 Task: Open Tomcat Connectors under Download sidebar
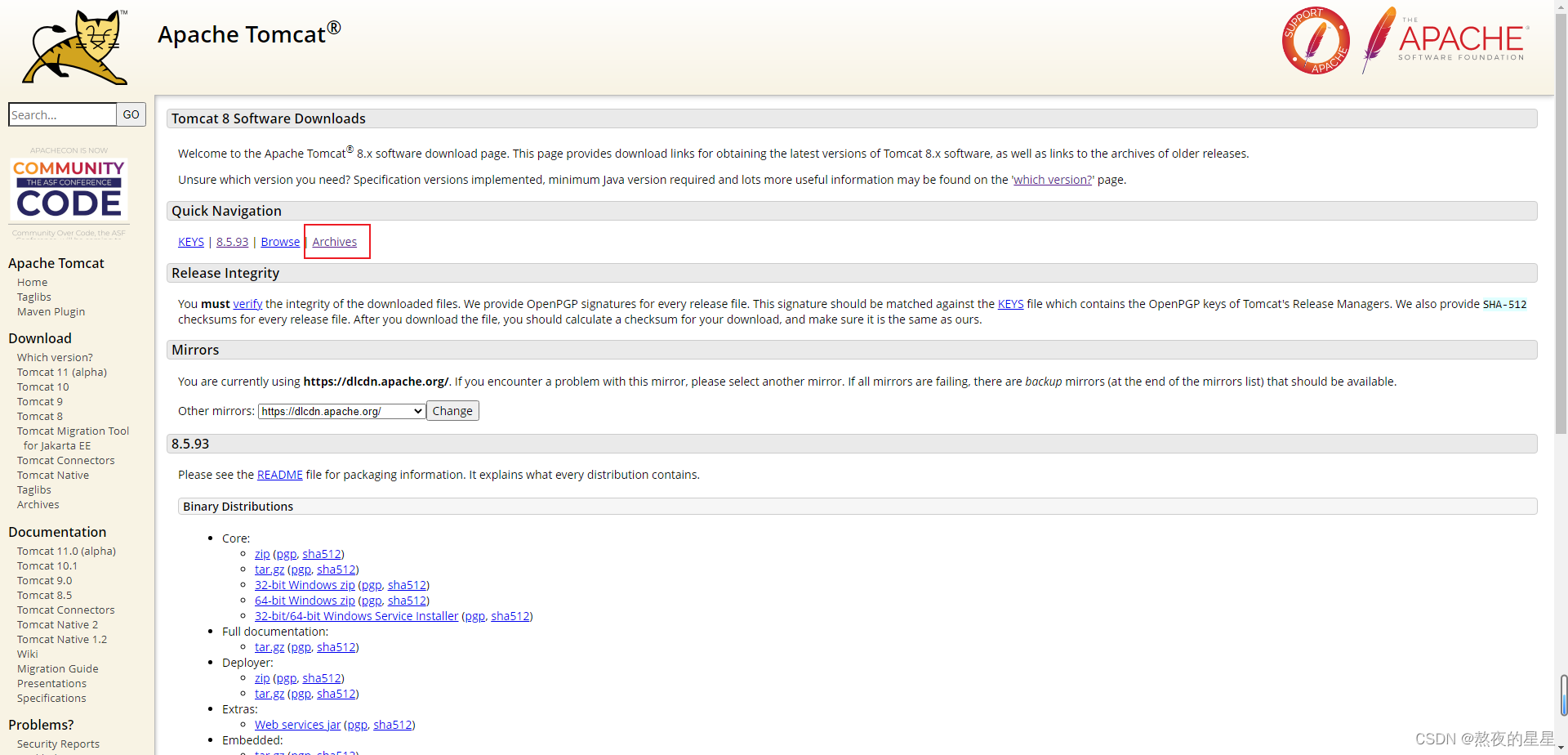pos(66,461)
